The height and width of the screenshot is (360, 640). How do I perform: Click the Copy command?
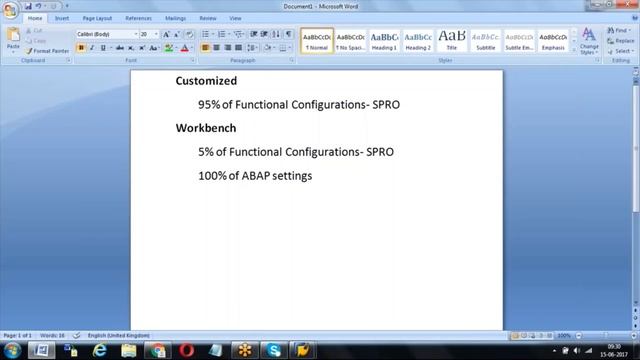(36, 41)
